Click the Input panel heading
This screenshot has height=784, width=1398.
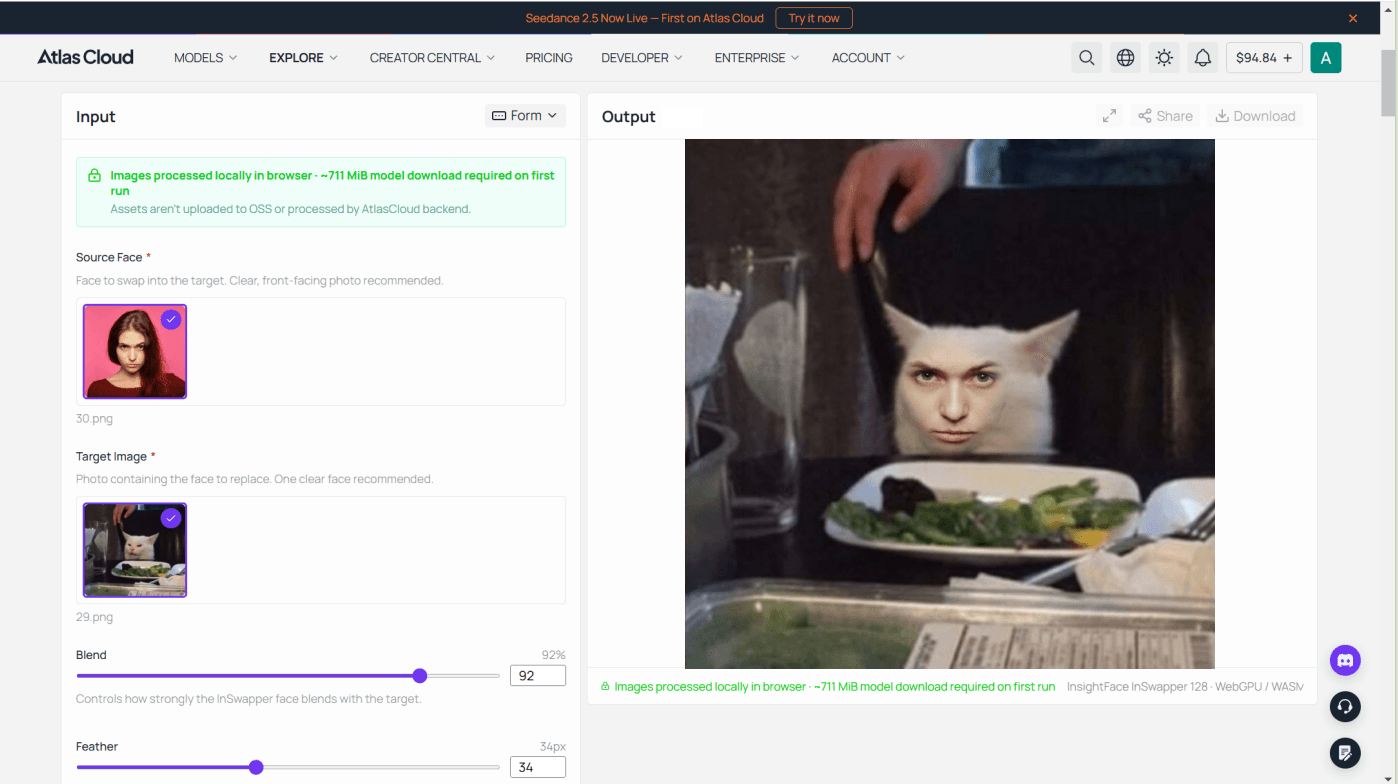click(96, 117)
